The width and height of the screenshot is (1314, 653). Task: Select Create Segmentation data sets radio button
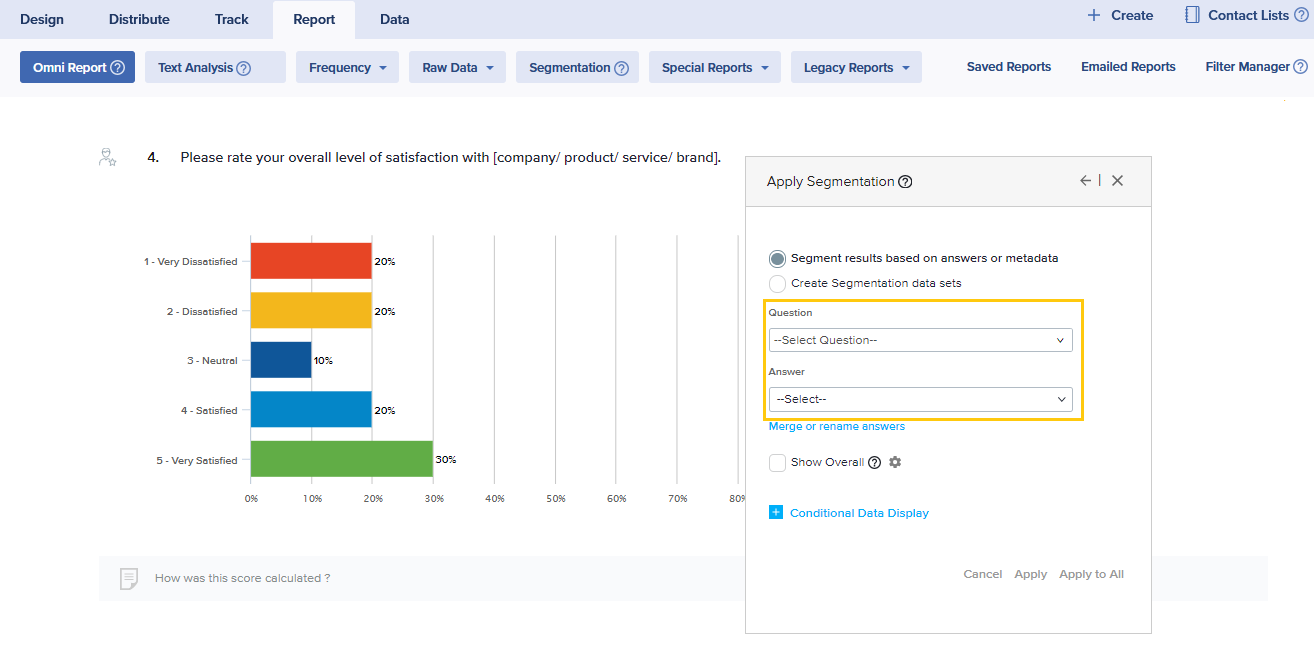(777, 283)
